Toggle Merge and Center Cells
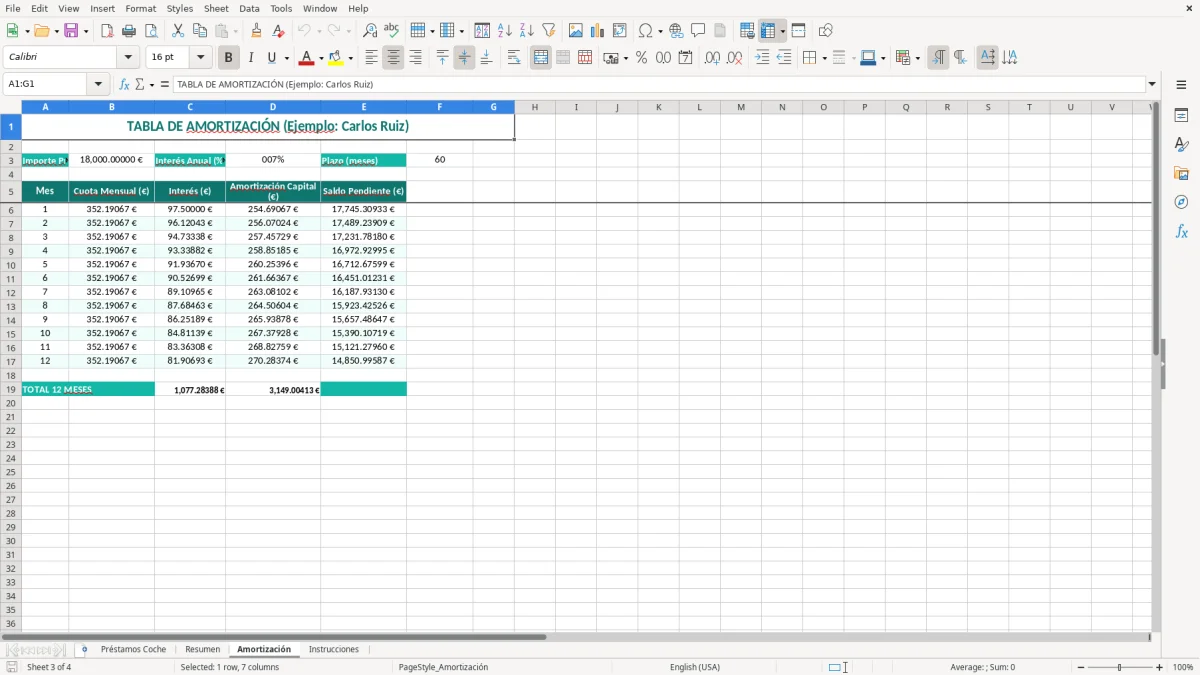Viewport: 1200px width, 675px height. click(541, 58)
